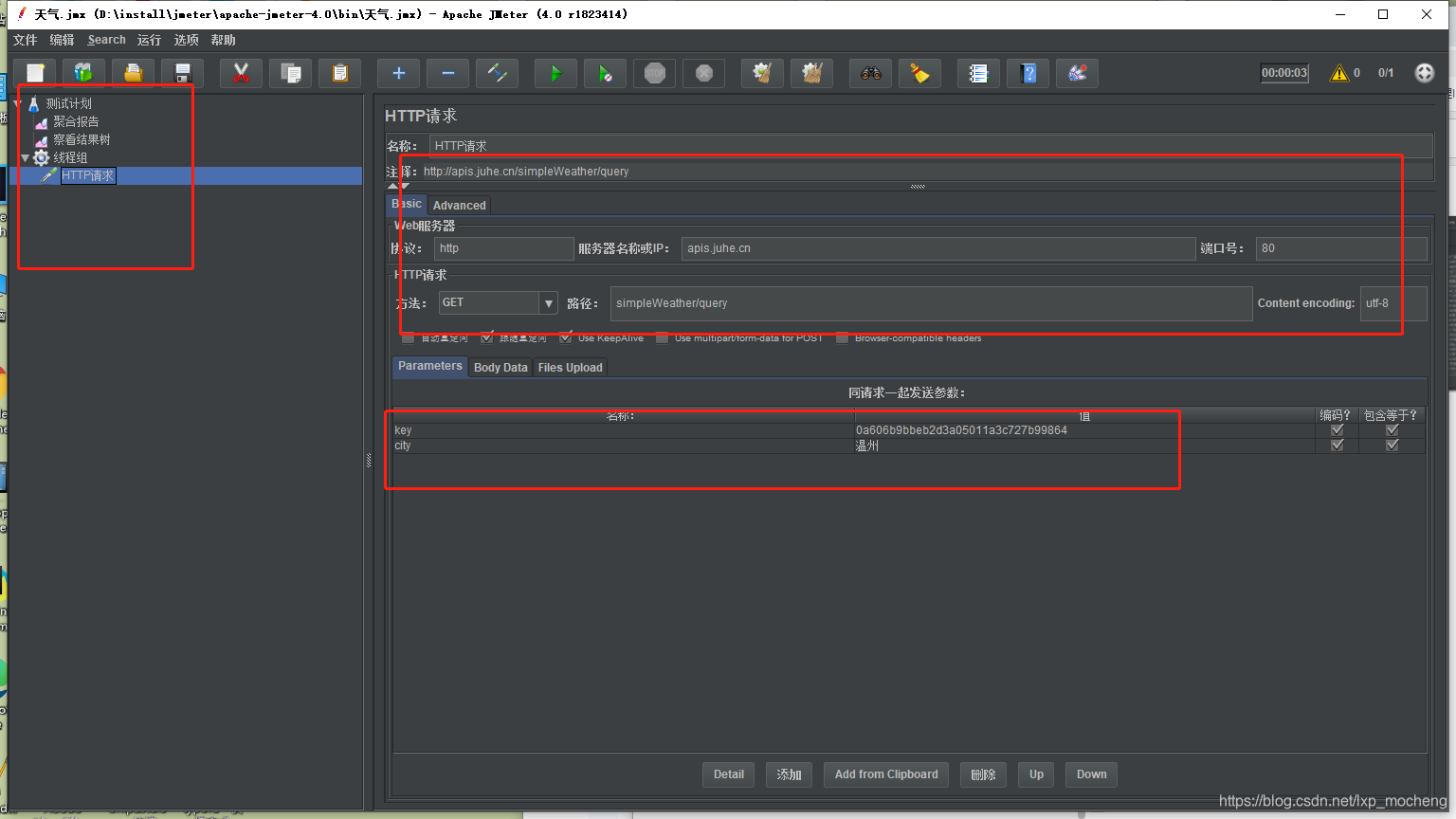
Task: Open Search with the binoculars icon
Action: (870, 73)
